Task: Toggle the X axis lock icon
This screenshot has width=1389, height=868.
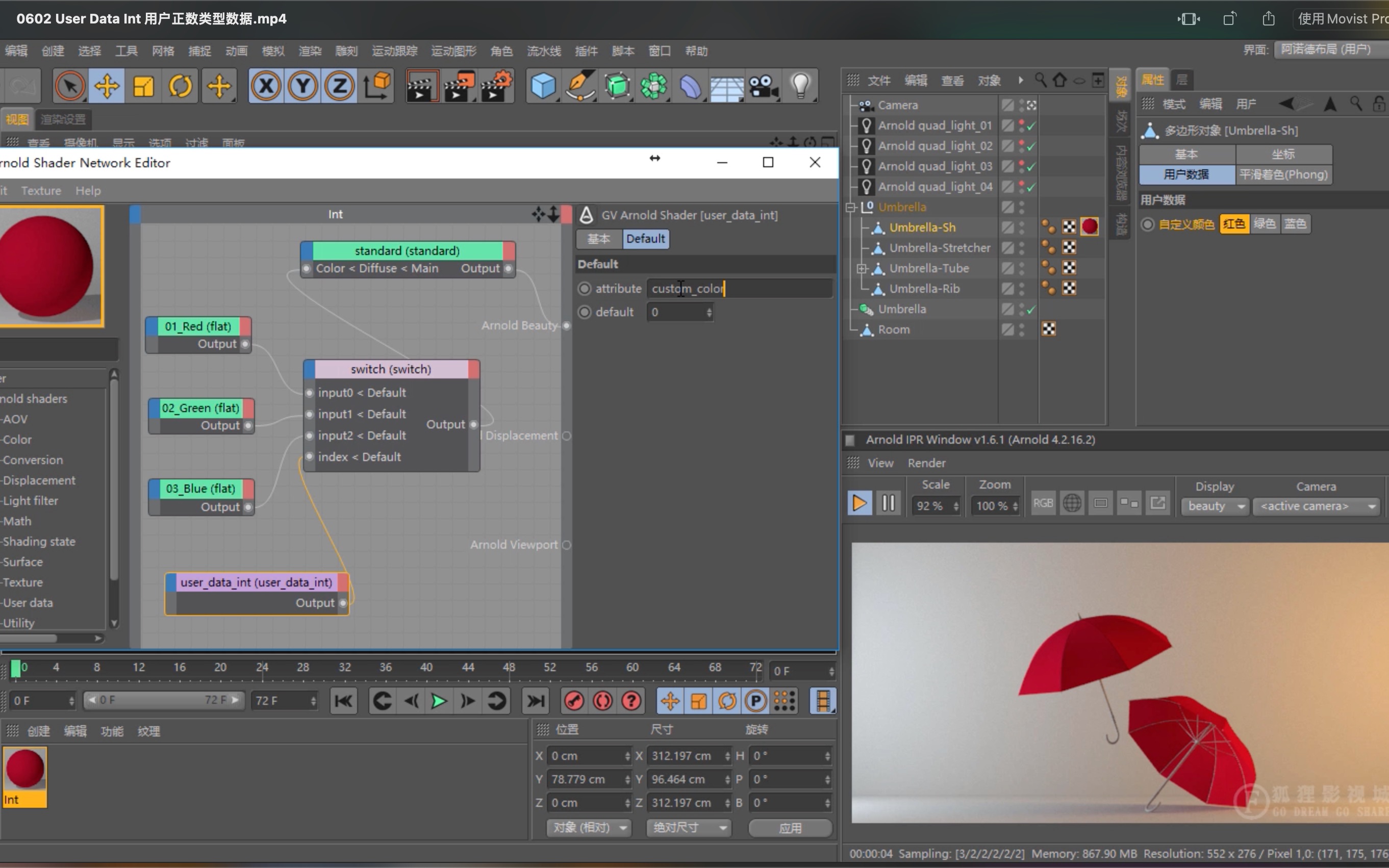Action: (x=265, y=87)
